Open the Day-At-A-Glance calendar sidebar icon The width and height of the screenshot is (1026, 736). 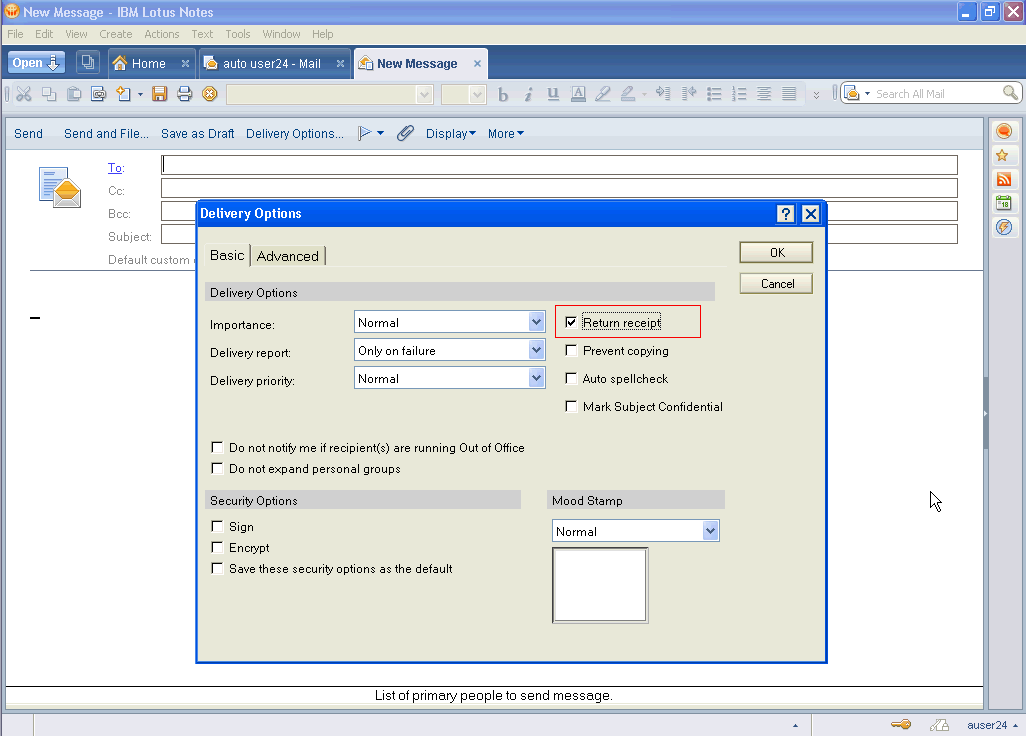(x=1003, y=203)
